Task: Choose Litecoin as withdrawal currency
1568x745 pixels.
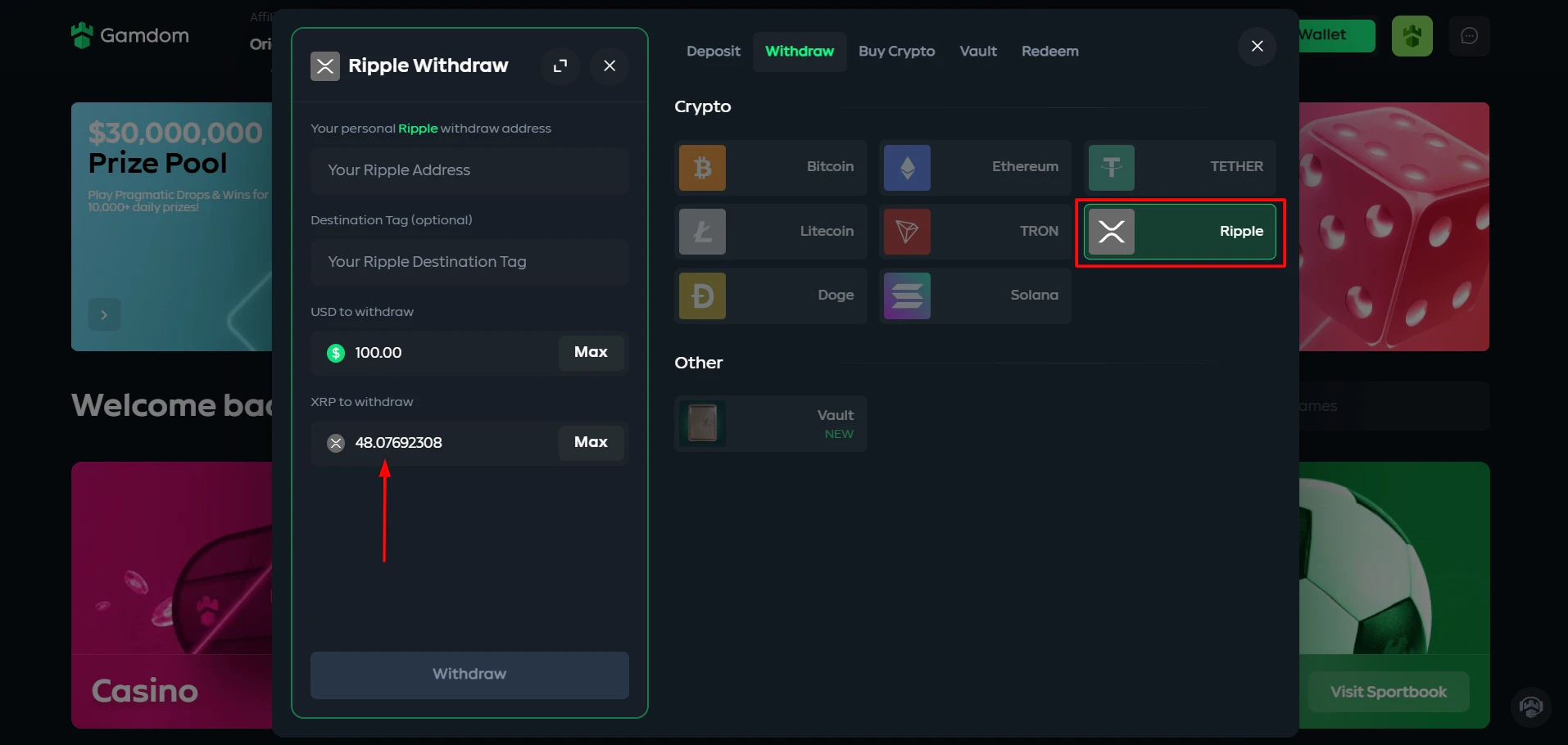Action: [x=770, y=232]
